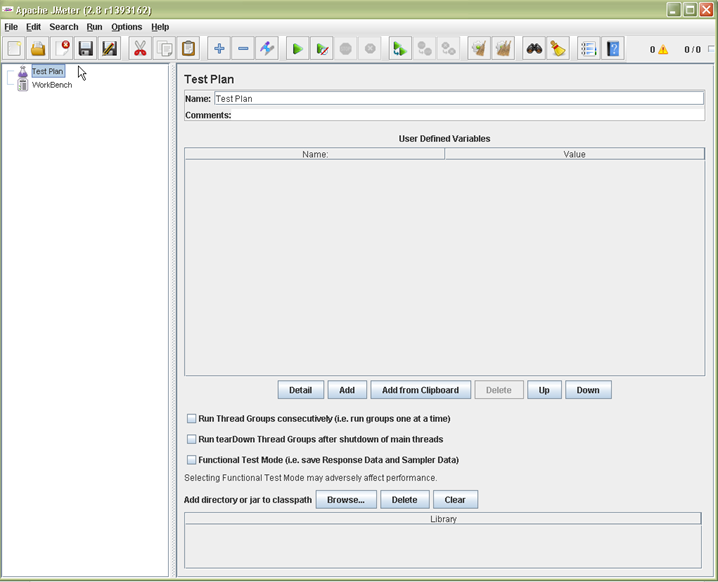Click the Clear All brooms icon
Screen dimensions: 718x582
tap(503, 49)
